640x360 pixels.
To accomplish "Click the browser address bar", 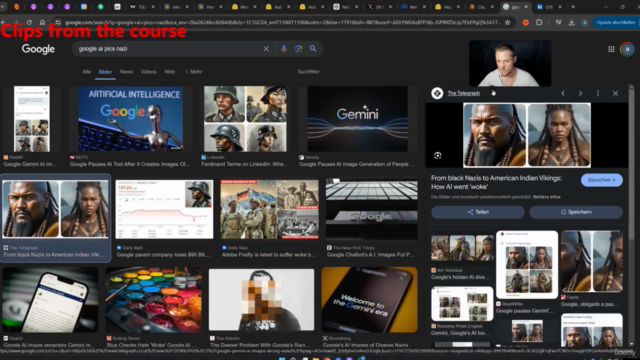I will click(282, 22).
